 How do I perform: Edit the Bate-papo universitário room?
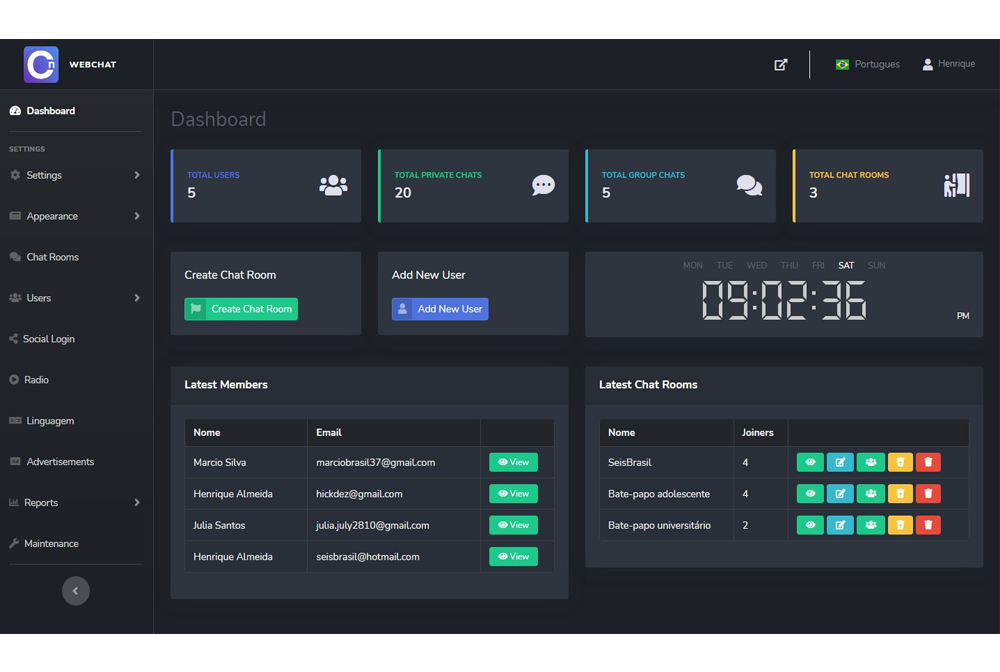(x=840, y=525)
